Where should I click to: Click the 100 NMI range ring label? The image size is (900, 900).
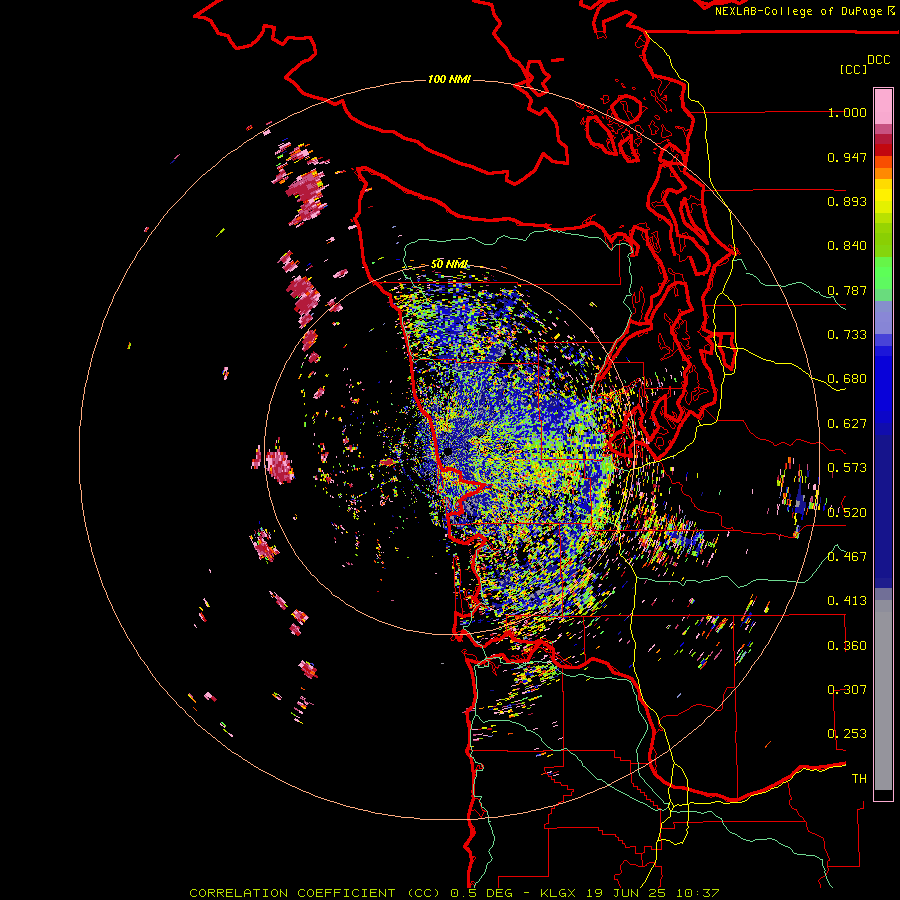(449, 79)
